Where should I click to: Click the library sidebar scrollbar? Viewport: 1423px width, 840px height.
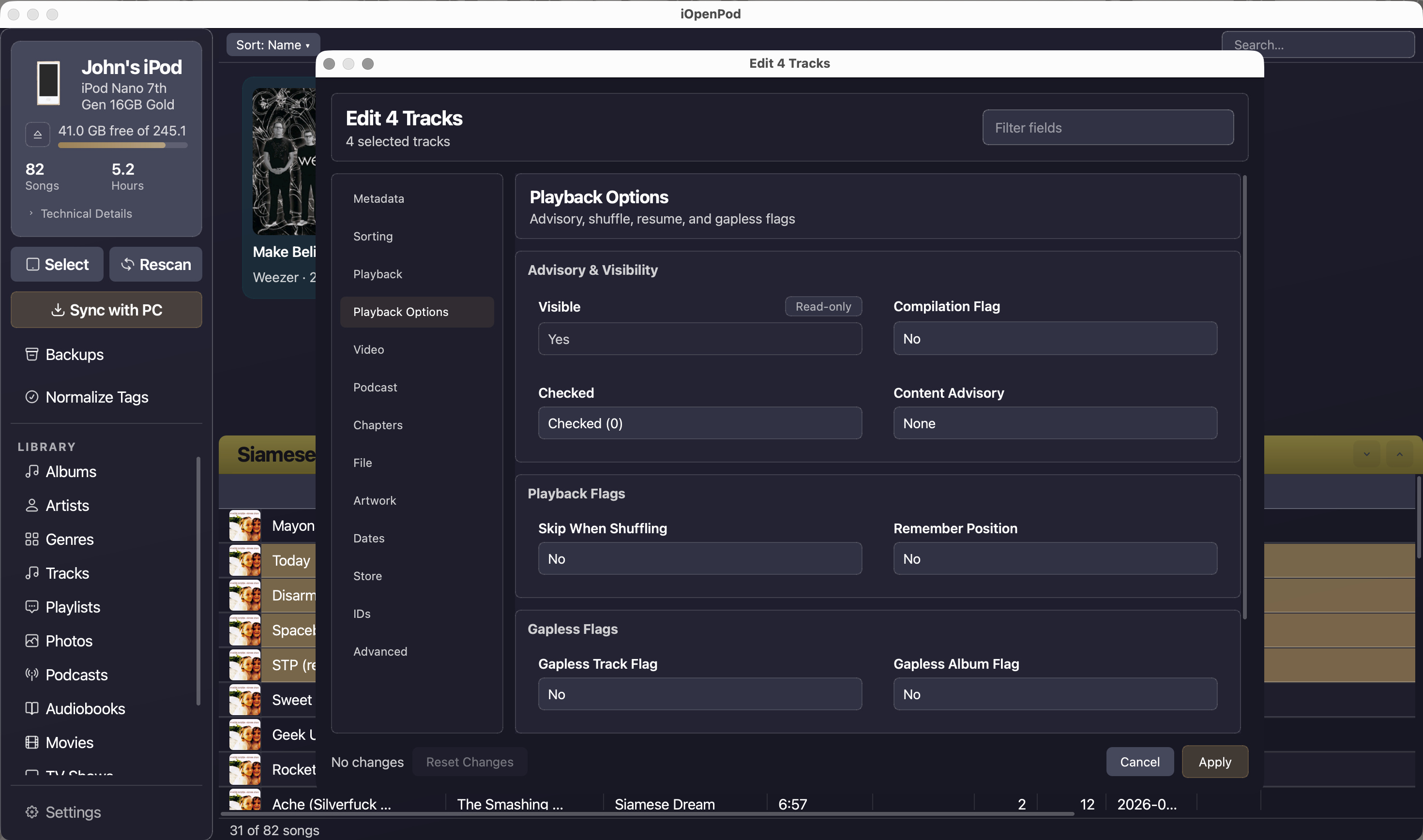[198, 581]
